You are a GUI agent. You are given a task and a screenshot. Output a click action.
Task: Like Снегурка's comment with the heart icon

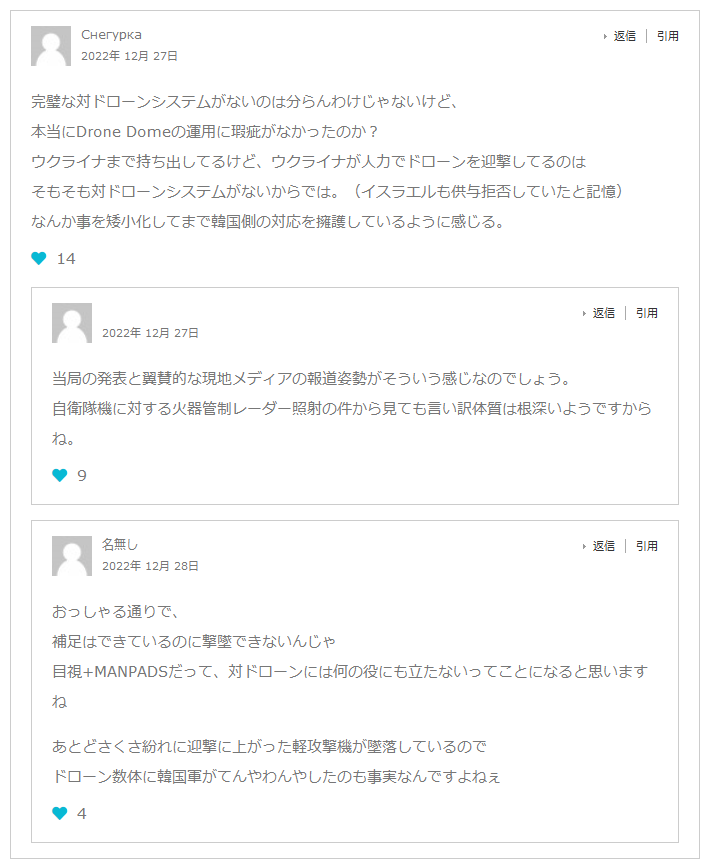(x=39, y=259)
